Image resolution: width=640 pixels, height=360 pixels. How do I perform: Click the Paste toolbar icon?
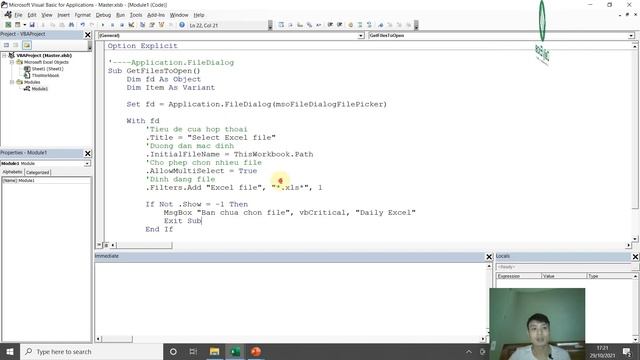coord(62,25)
